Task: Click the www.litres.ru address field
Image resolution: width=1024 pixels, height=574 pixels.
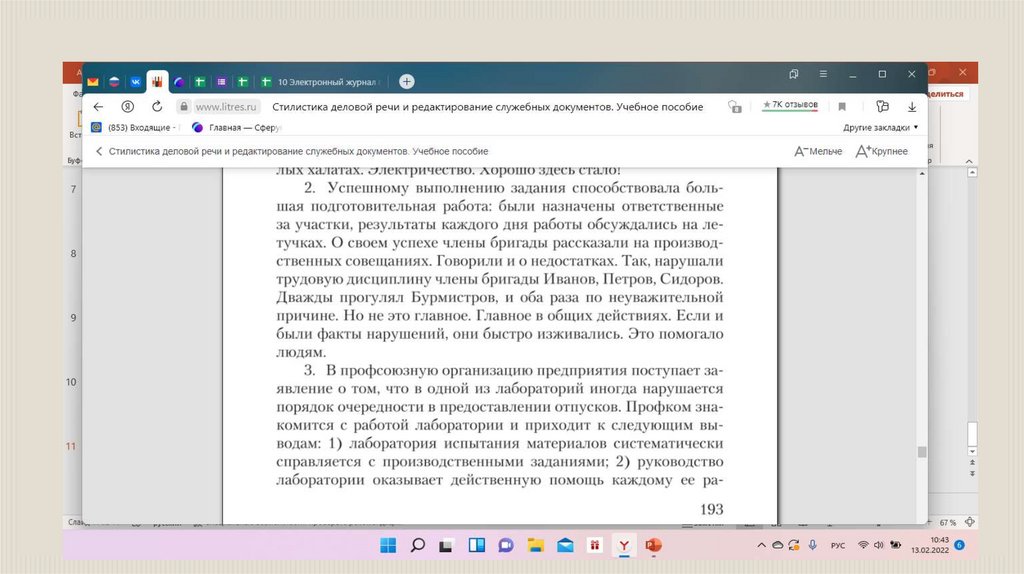Action: pyautogui.click(x=228, y=106)
